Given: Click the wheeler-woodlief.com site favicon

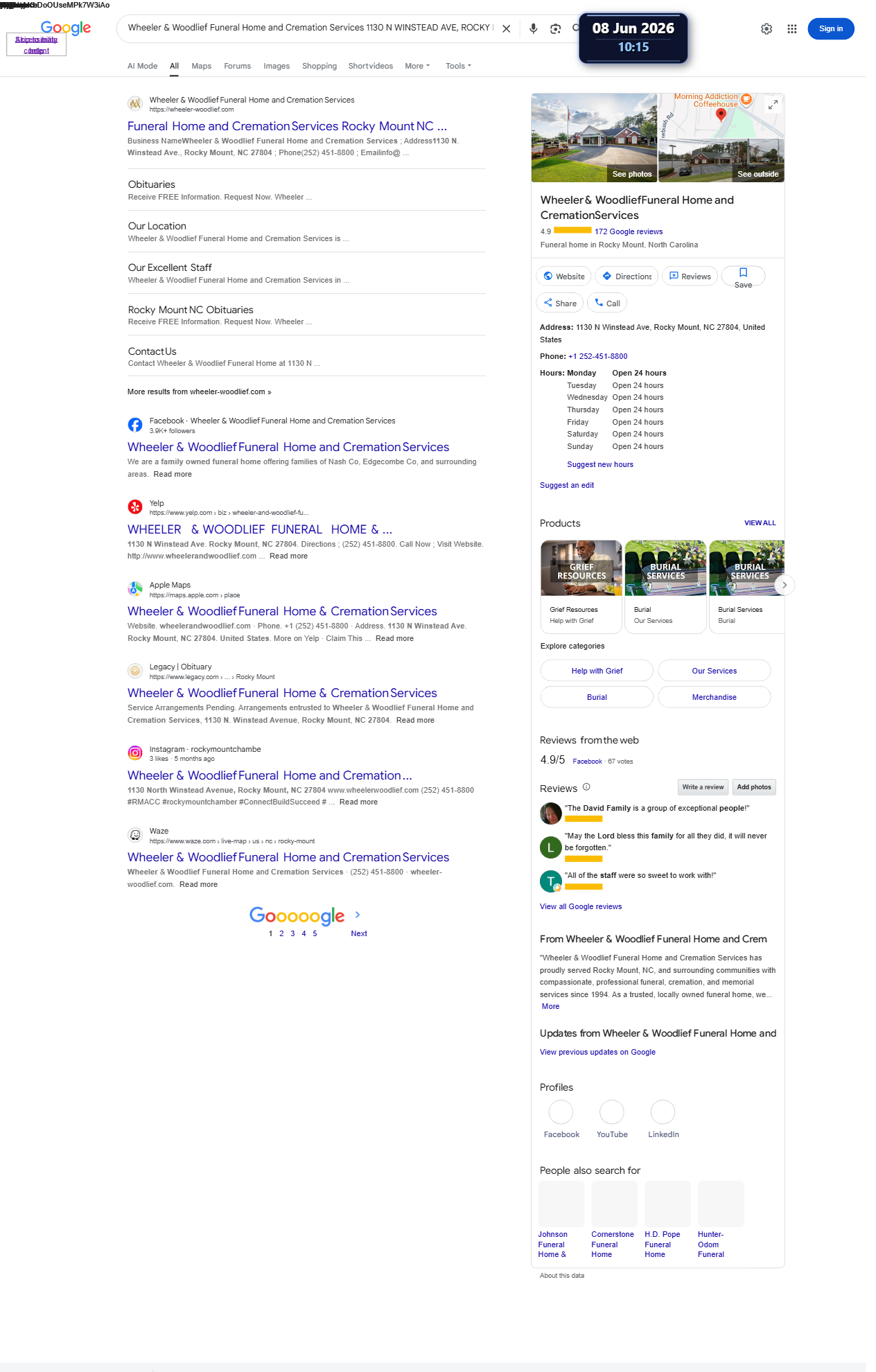Looking at the screenshot, I should tap(135, 104).
